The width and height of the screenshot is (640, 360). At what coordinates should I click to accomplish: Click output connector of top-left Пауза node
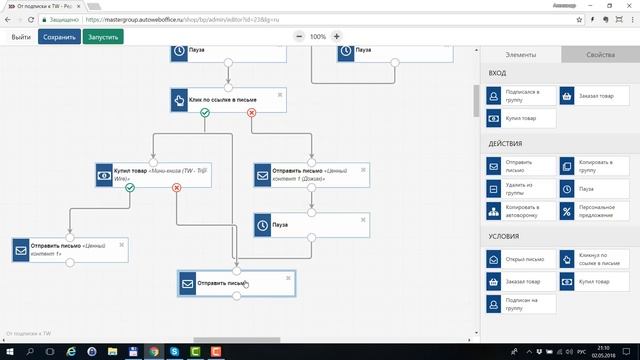point(228,62)
